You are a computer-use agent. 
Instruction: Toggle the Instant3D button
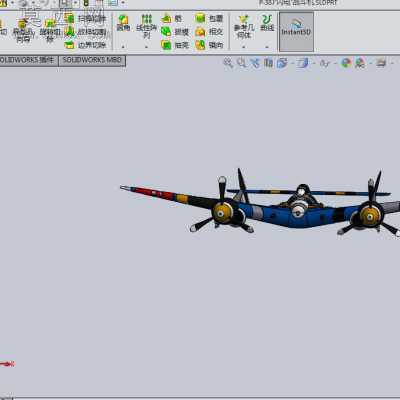pyautogui.click(x=296, y=31)
